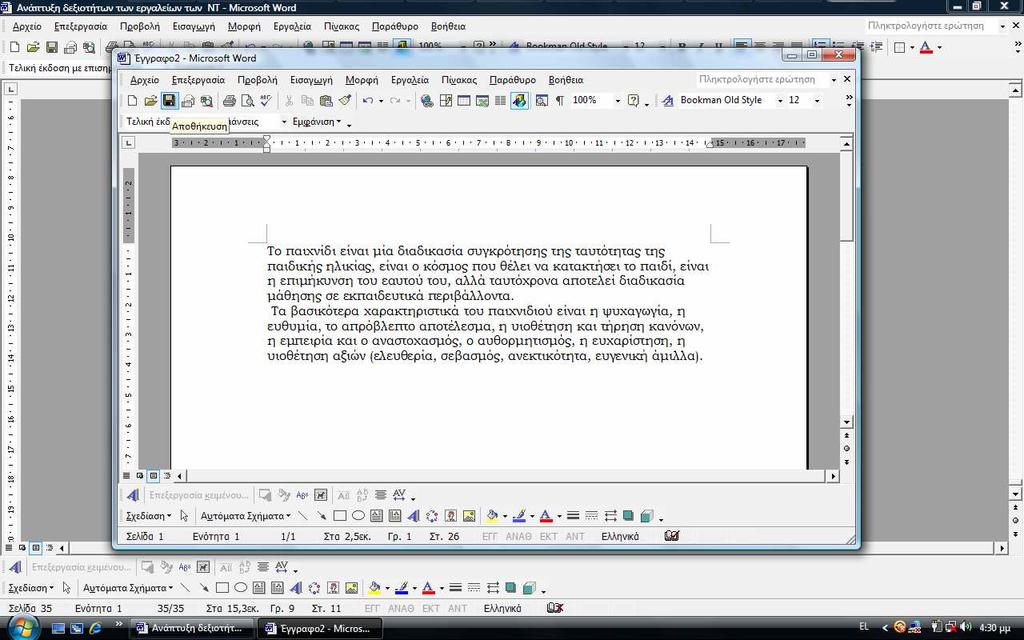Click Insert Text Box icon in Έγγραφο2 drawing toolbar
The height and width of the screenshot is (640, 1024).
(x=376, y=516)
